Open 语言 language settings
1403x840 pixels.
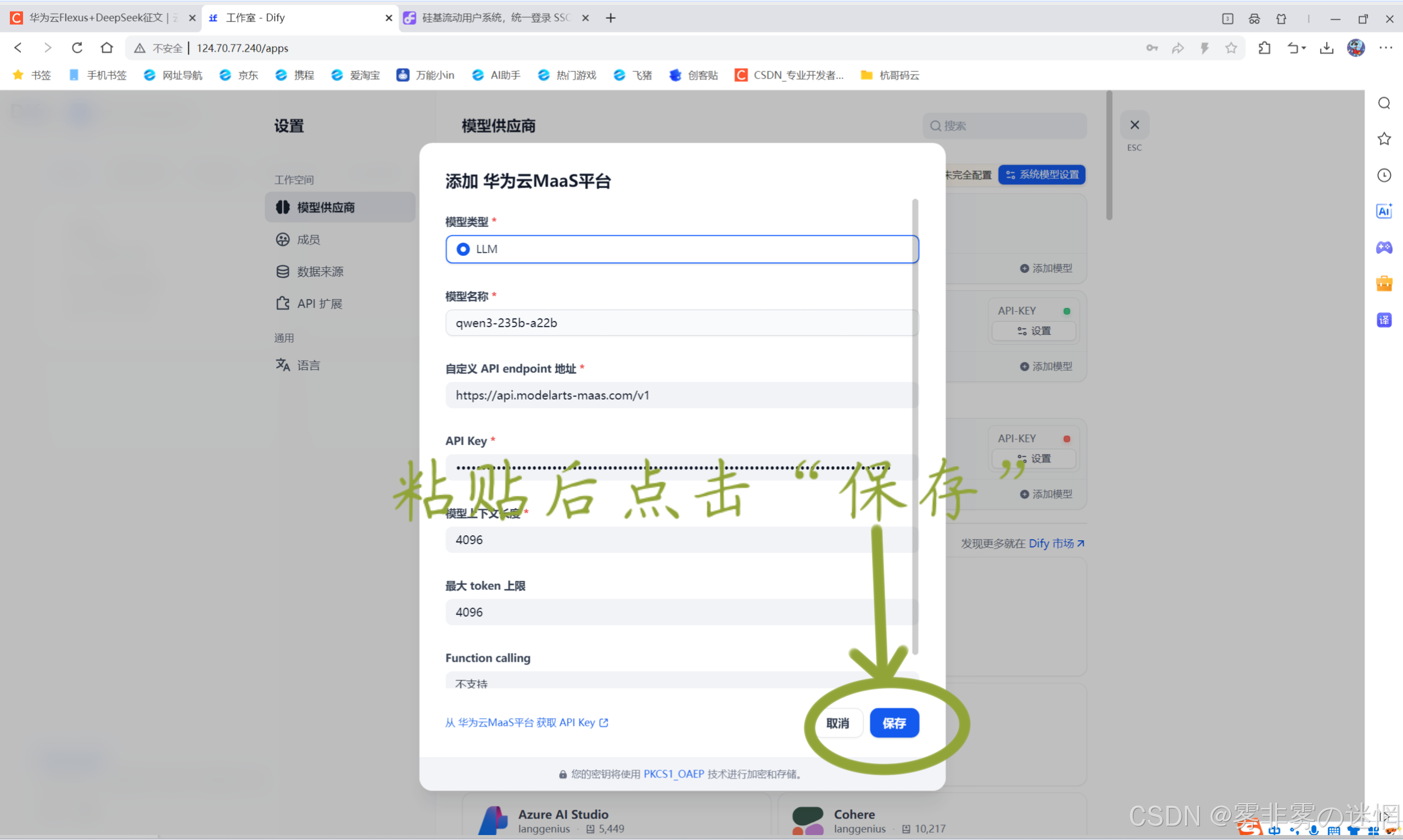(298, 365)
